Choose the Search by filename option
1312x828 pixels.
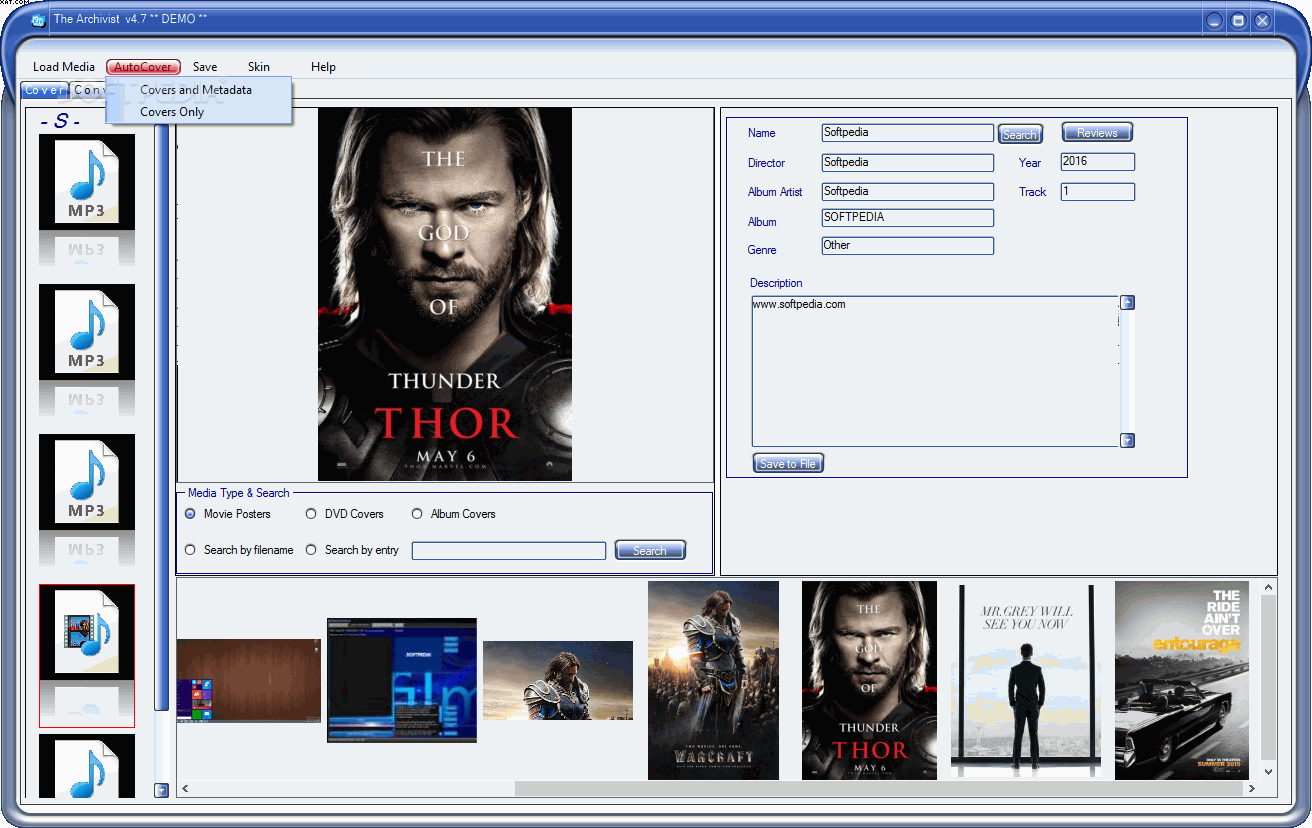coord(190,550)
